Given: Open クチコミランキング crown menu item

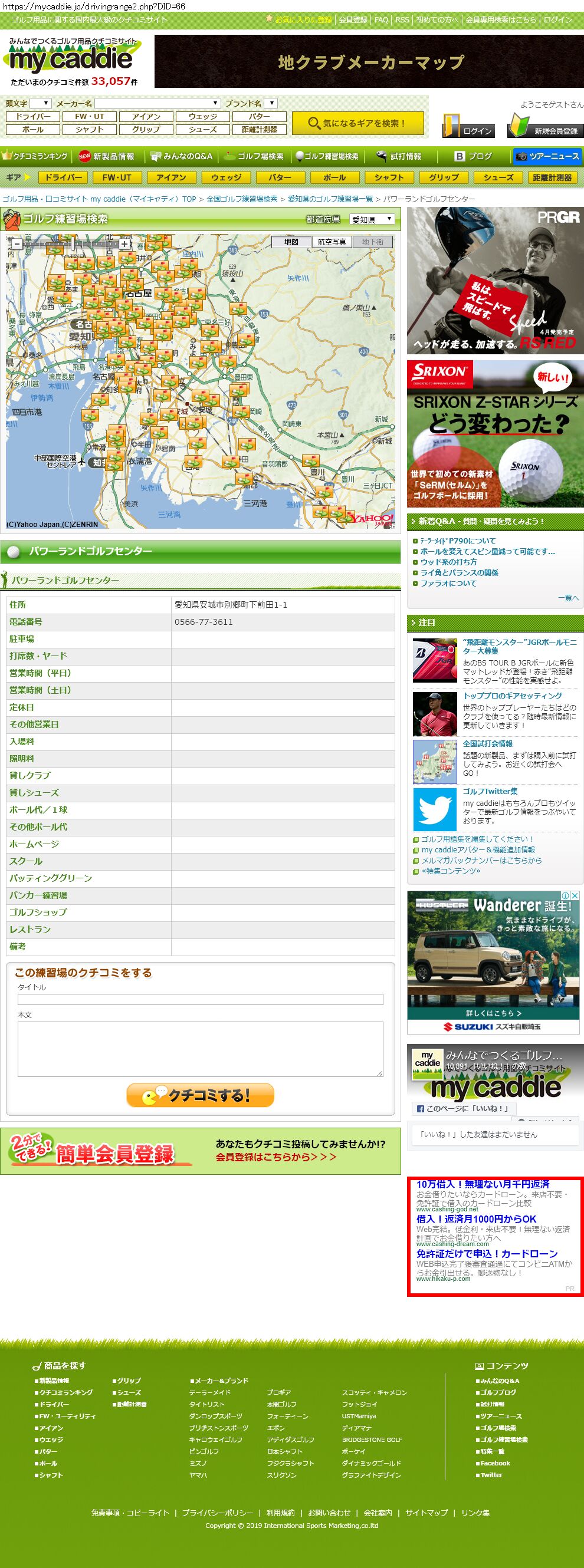Looking at the screenshot, I should coord(35,156).
